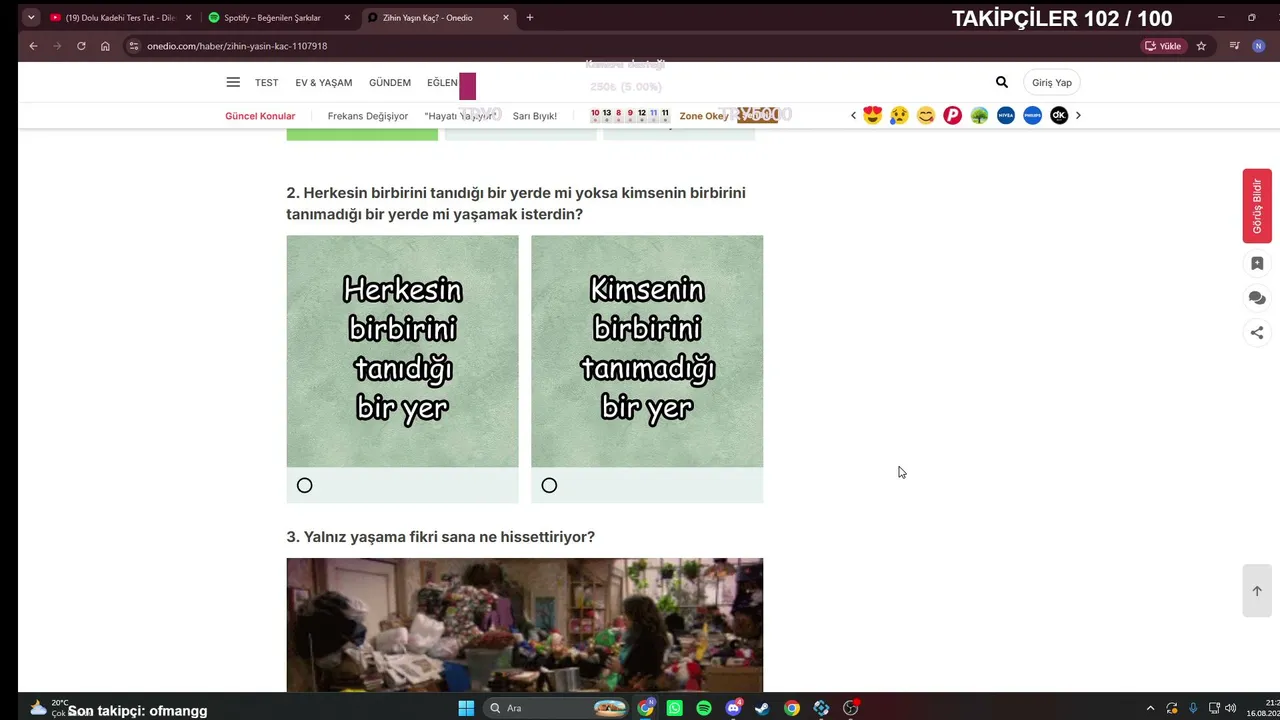Show hidden system tray icons
Screen dimensions: 1280x720
(1150, 708)
